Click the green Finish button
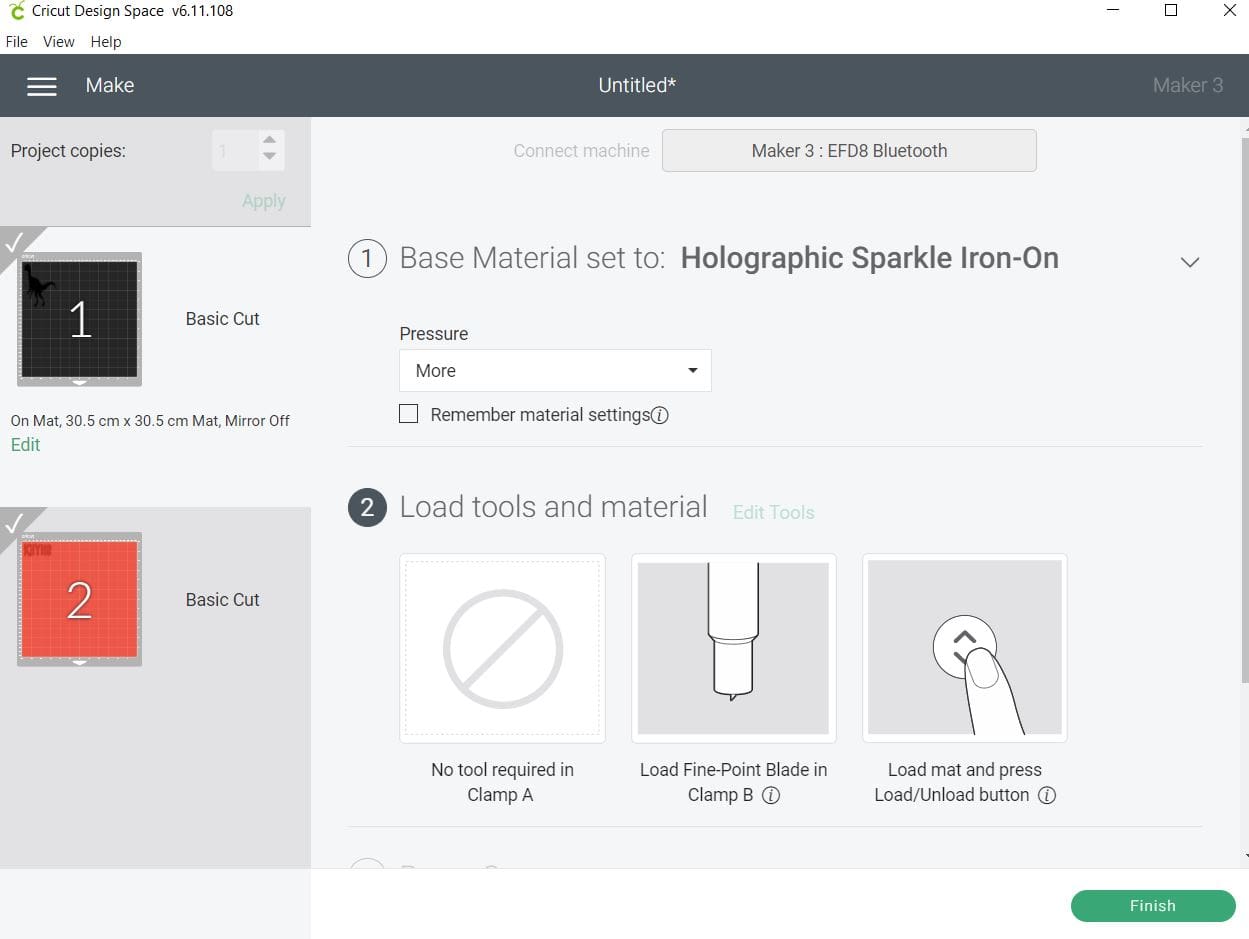Image resolution: width=1249 pixels, height=939 pixels. tap(1153, 906)
